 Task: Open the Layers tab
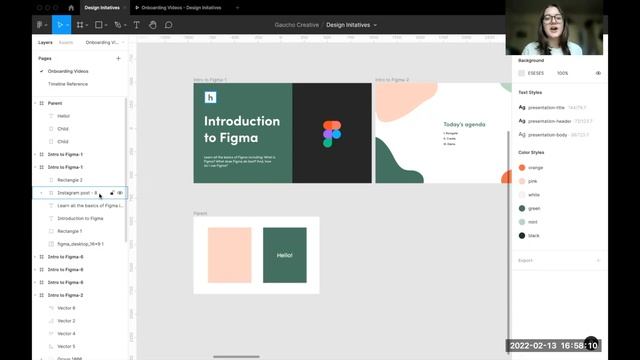45,42
